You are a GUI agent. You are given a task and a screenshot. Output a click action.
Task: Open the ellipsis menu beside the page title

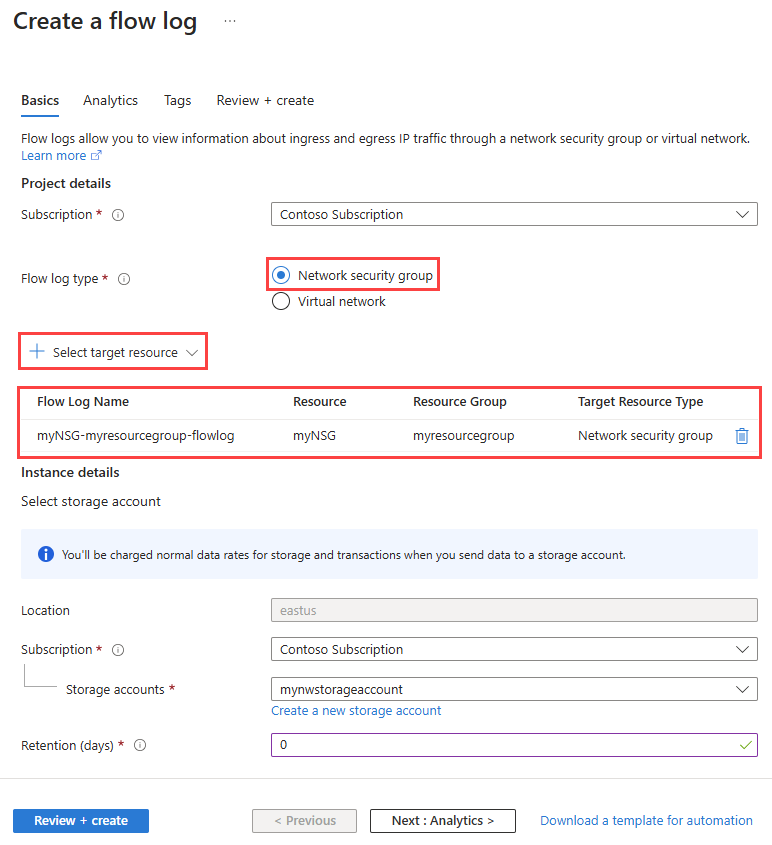click(x=229, y=19)
